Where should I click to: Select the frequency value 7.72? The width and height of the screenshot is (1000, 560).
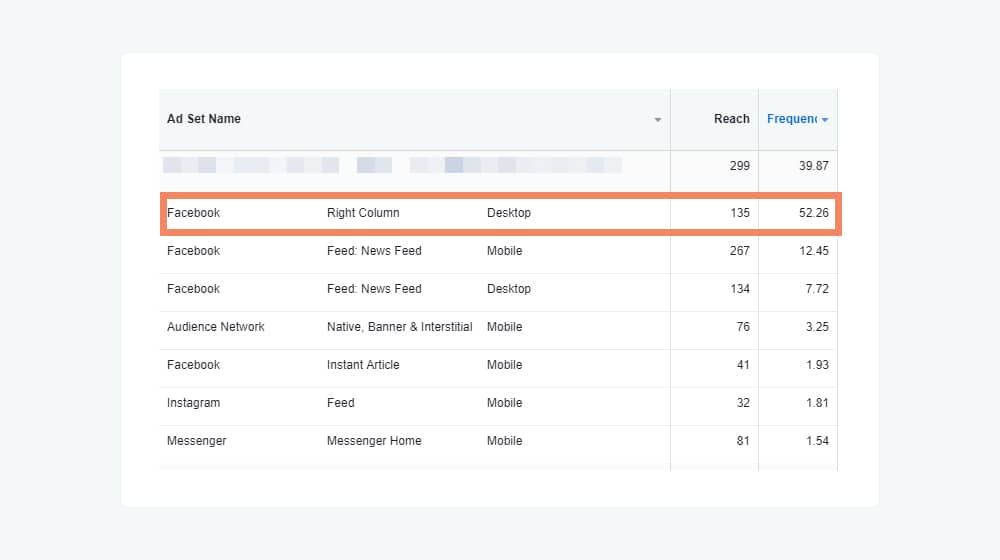[x=817, y=289]
